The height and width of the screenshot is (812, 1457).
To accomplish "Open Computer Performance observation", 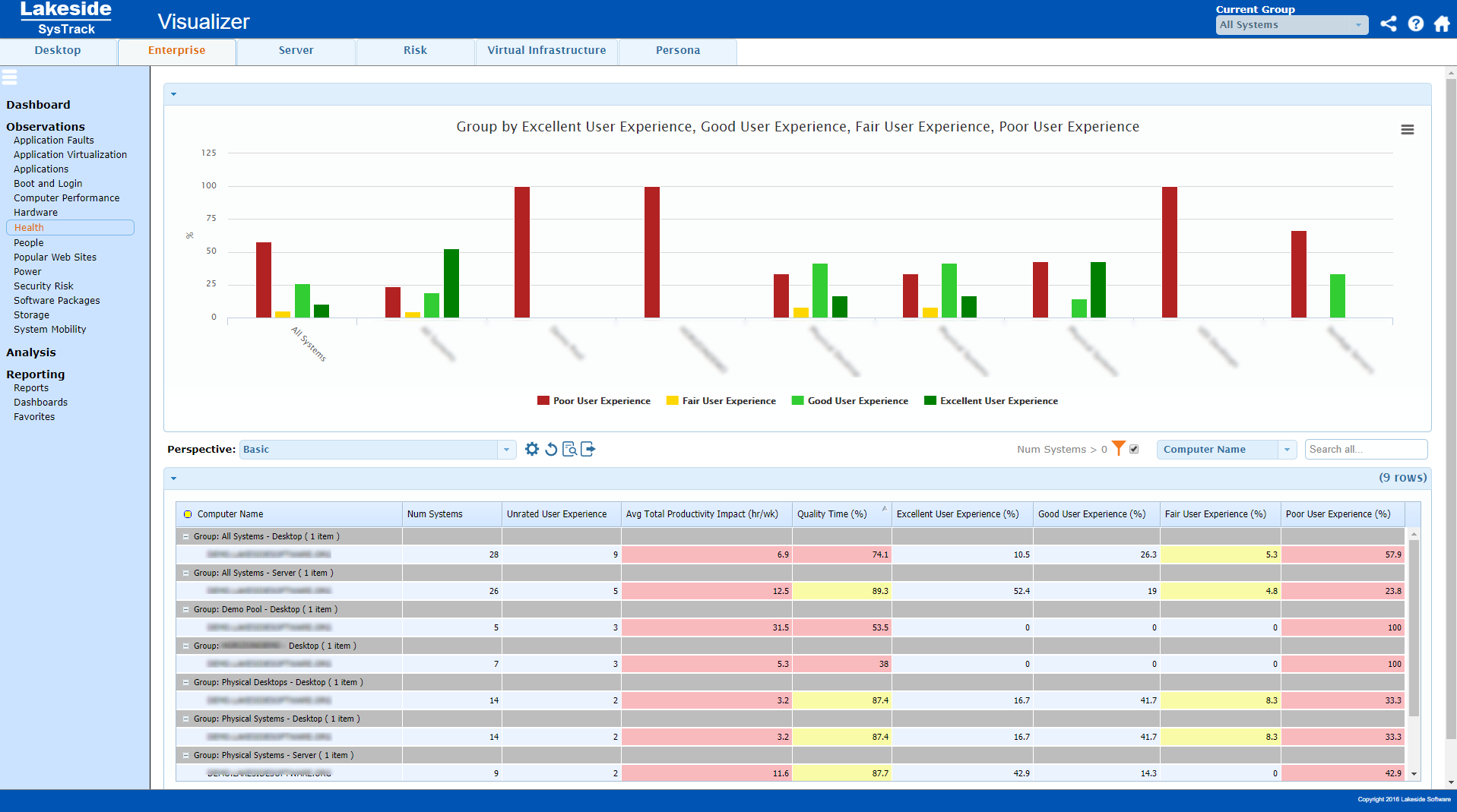I will 67,198.
